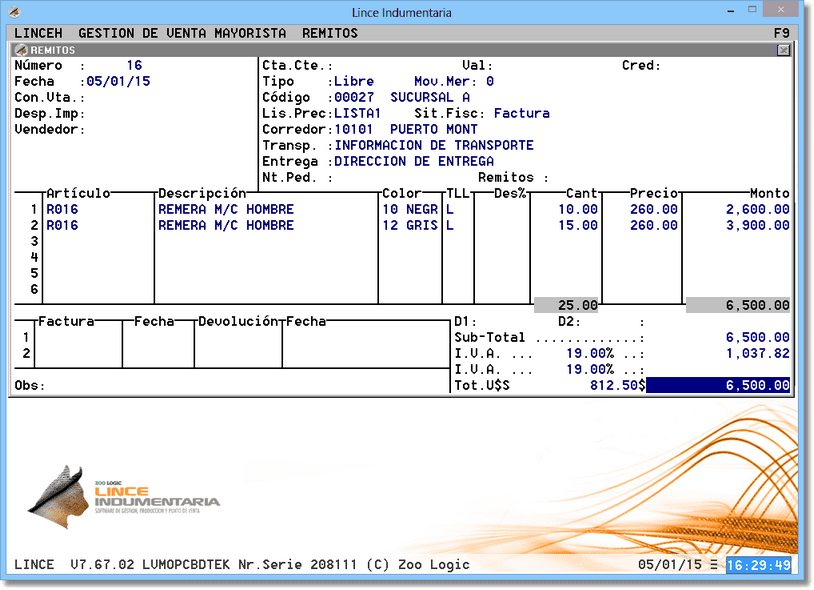The width and height of the screenshot is (814, 590).
Task: Click DIRECCION DE ENTREGA field
Action: click(x=414, y=162)
